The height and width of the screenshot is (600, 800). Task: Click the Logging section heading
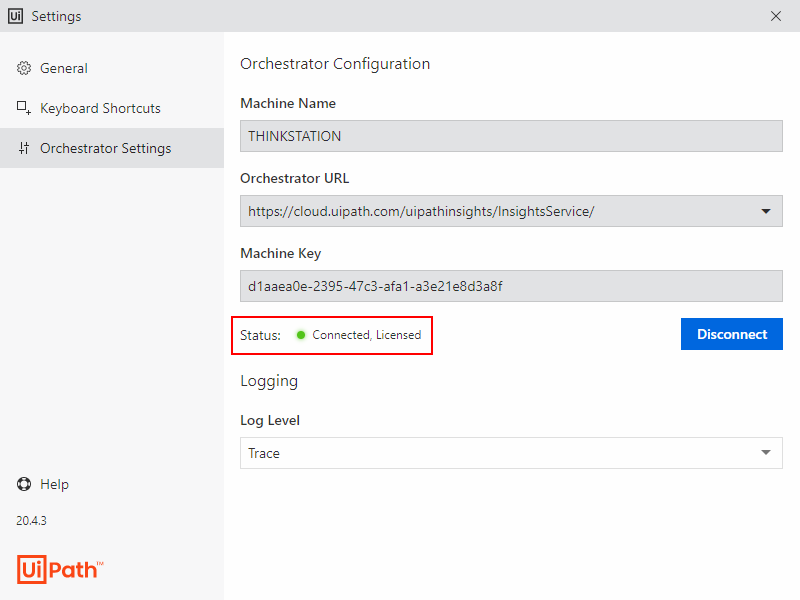click(x=269, y=382)
